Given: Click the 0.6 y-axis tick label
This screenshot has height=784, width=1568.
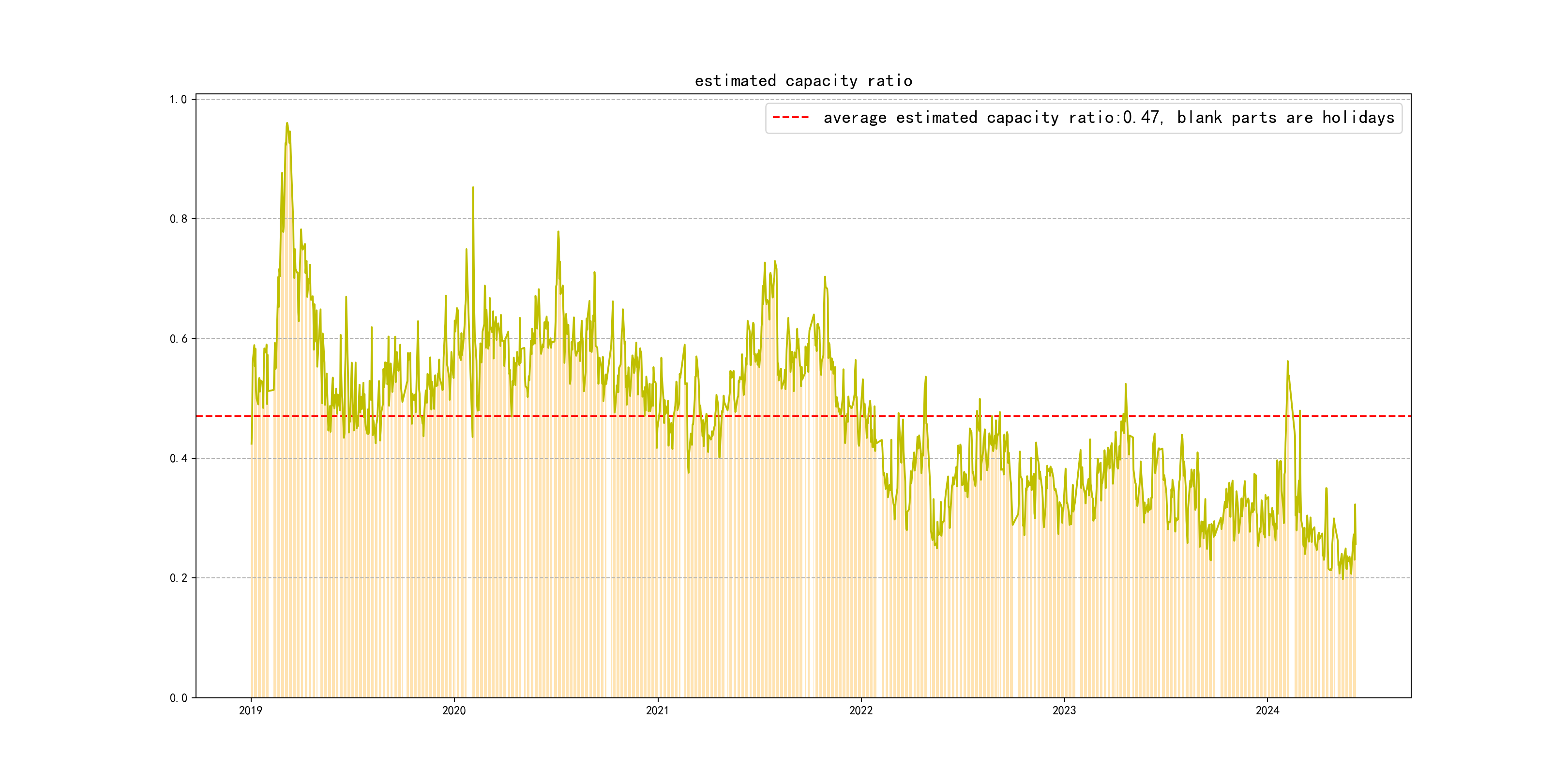Looking at the screenshot, I should [x=178, y=339].
